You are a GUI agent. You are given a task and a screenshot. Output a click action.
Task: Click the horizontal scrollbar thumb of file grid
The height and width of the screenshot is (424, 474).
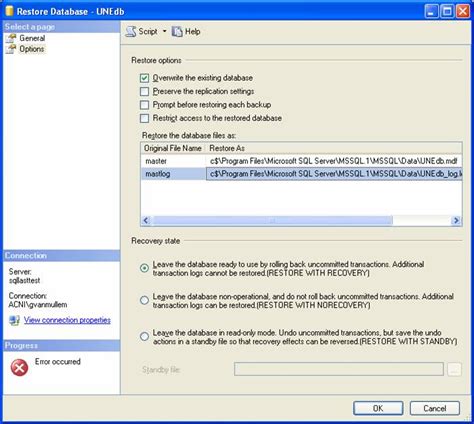272,220
